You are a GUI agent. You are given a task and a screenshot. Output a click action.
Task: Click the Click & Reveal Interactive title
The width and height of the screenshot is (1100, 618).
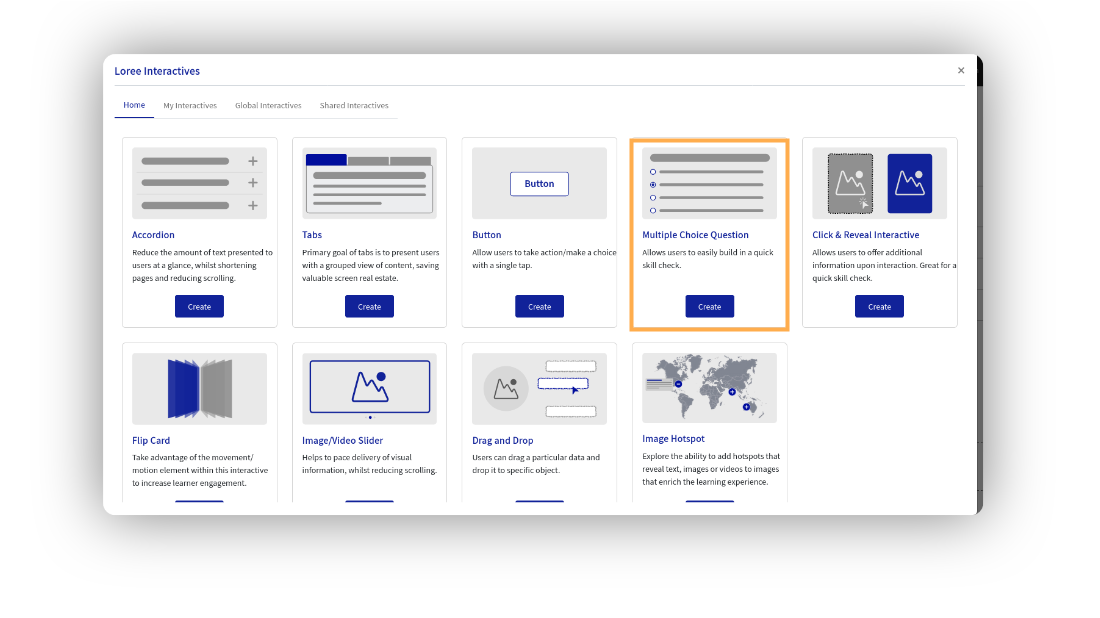[866, 235]
